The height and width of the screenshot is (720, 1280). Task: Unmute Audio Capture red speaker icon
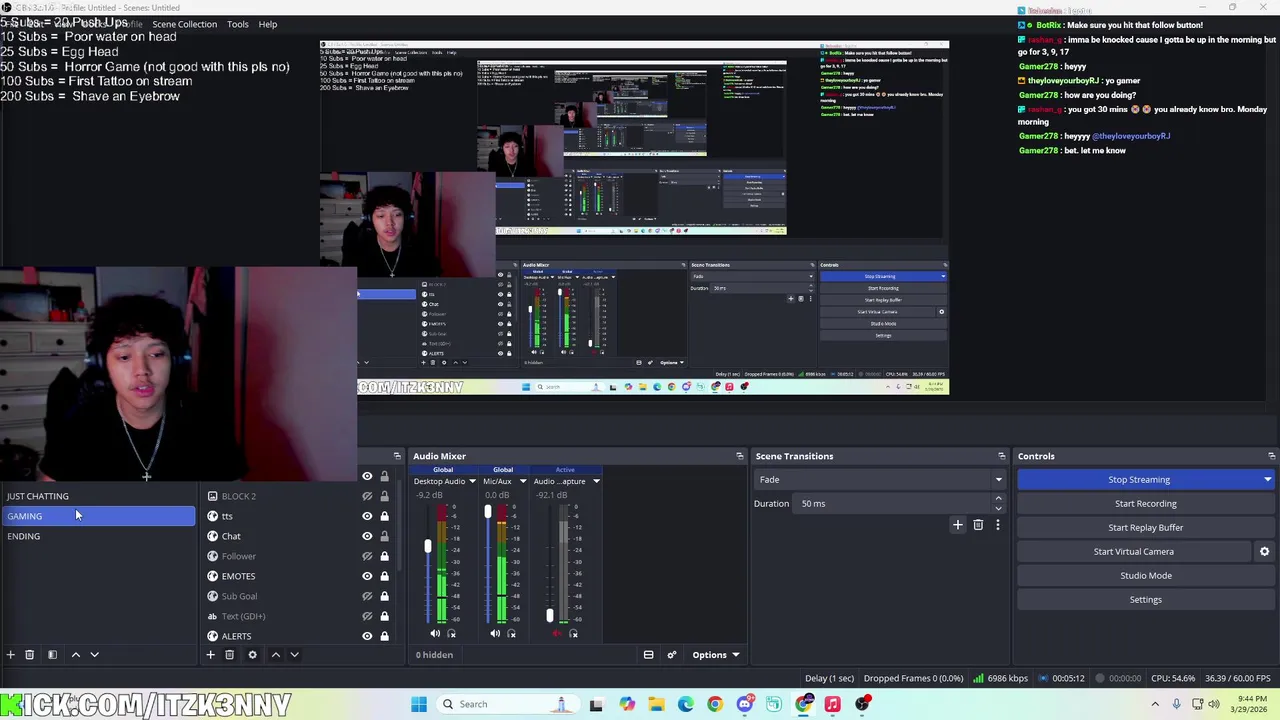[557, 633]
